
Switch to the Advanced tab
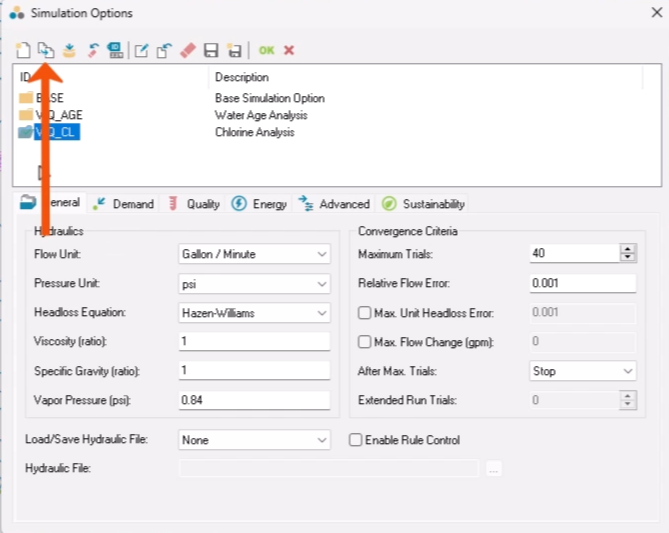[x=334, y=204]
